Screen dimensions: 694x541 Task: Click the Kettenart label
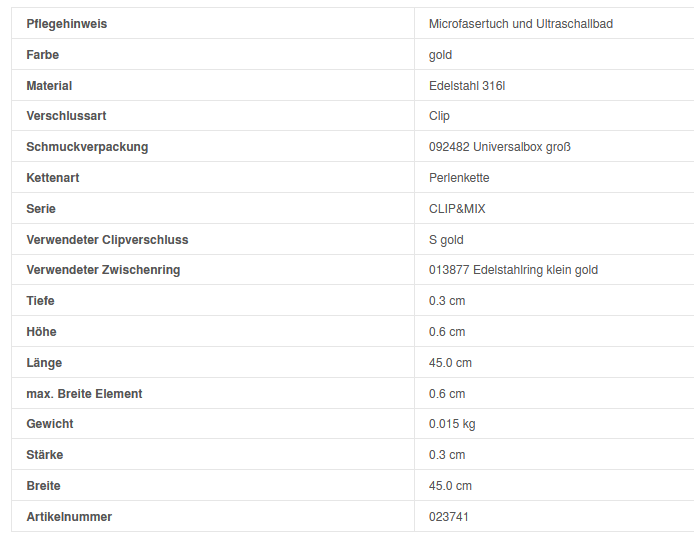(53, 178)
